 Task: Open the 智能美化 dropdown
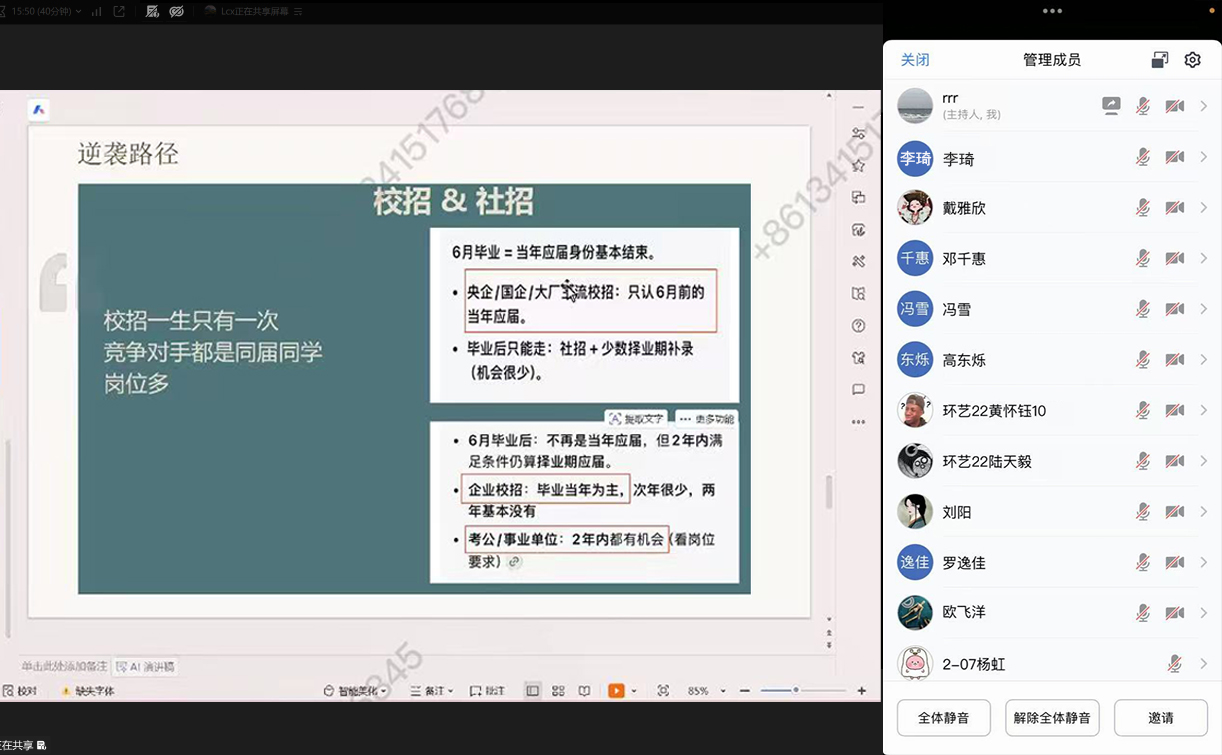click(356, 691)
